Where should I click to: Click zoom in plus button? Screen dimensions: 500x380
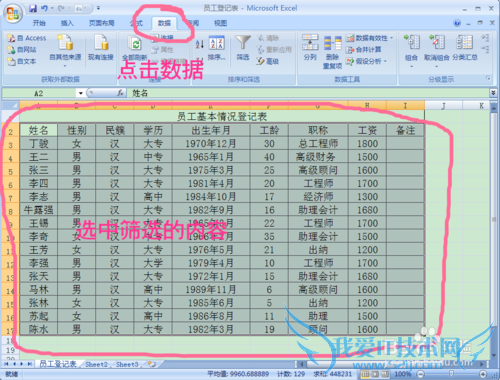pyautogui.click(x=483, y=374)
